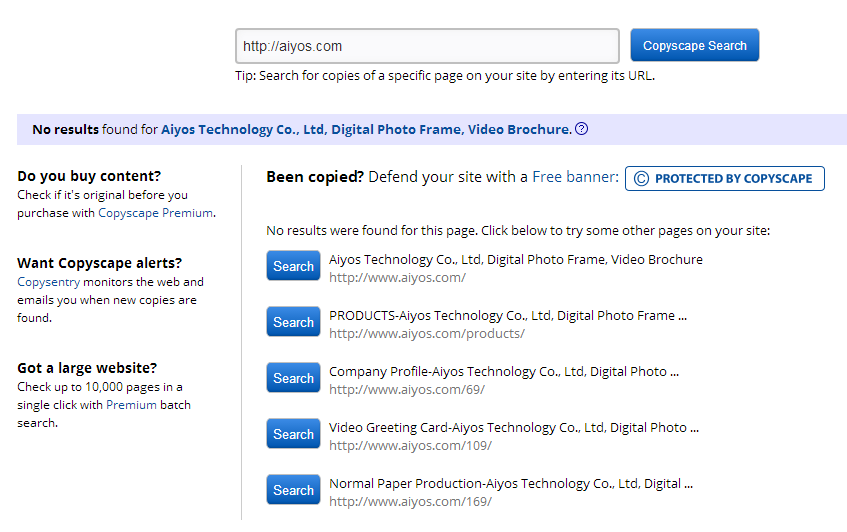
Task: Click the 'Want Copyscape alerts?' heading
Action: (99, 263)
